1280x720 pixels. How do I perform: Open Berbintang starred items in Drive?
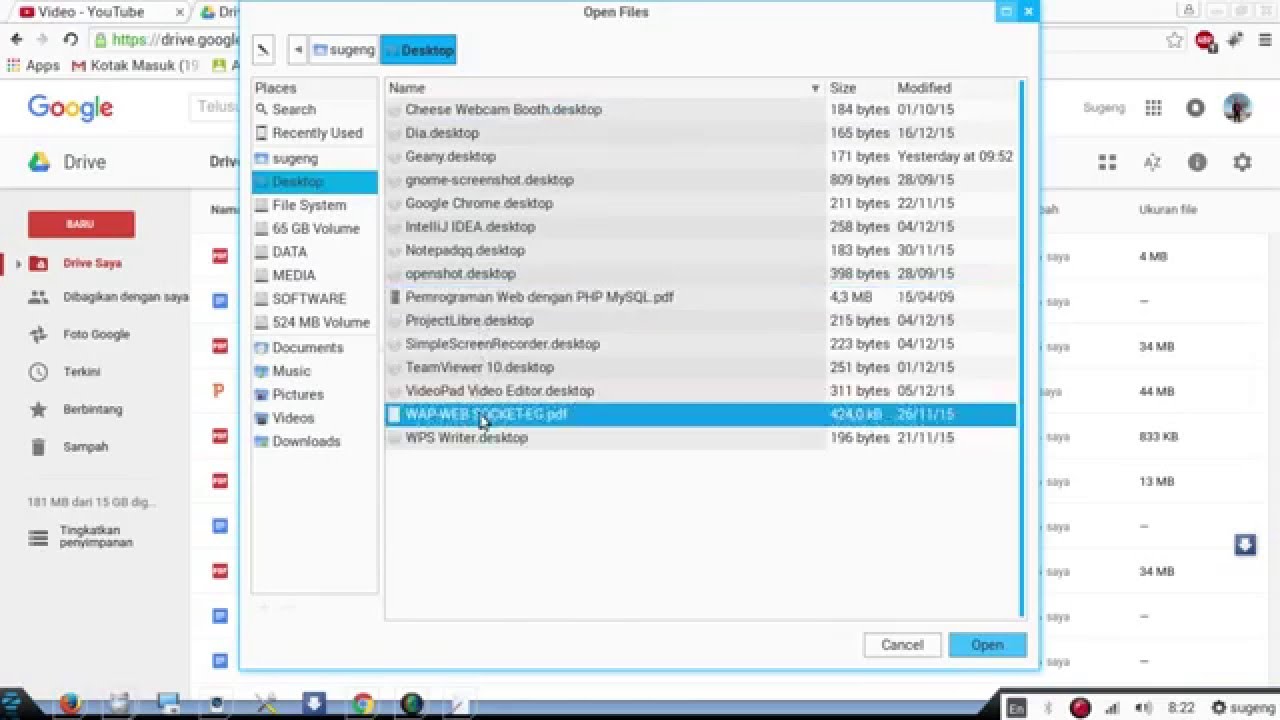[x=92, y=409]
